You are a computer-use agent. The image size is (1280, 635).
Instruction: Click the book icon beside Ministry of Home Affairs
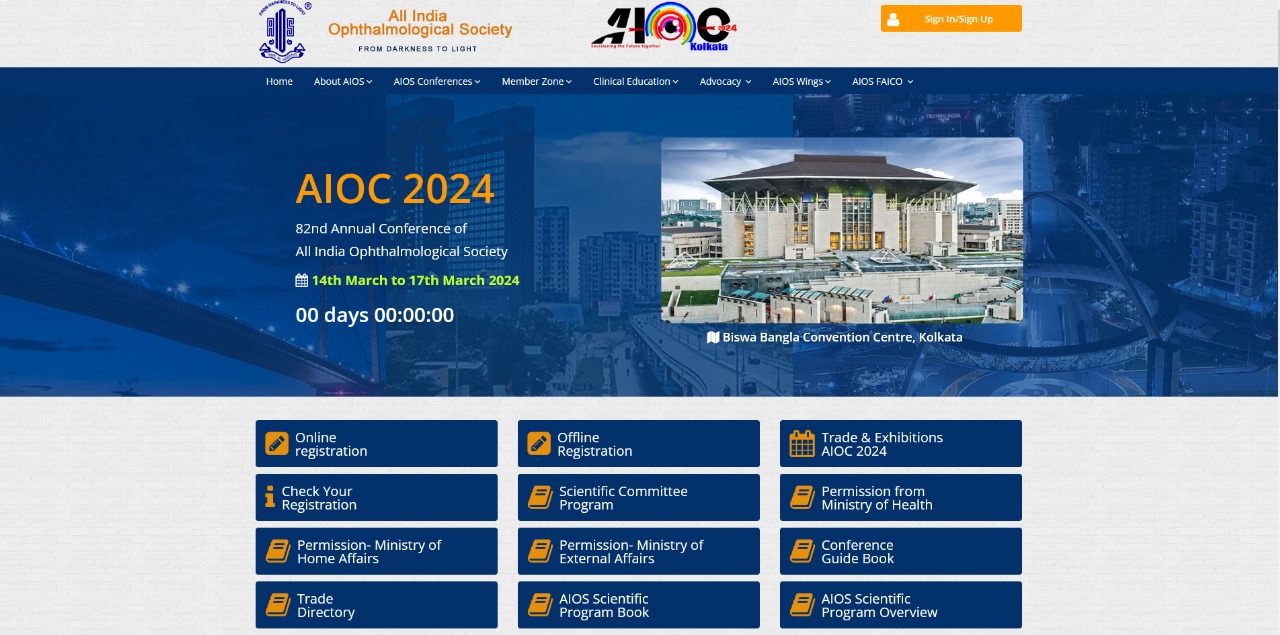coord(278,551)
